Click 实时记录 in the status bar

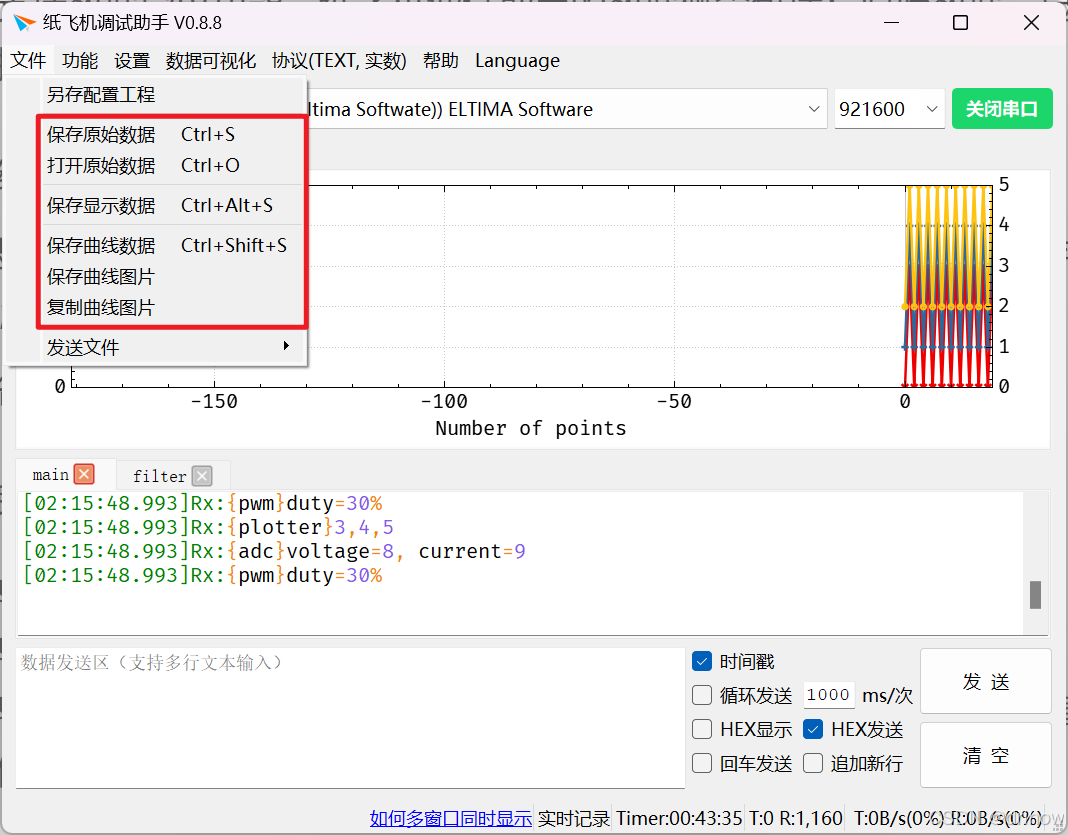pos(574,818)
